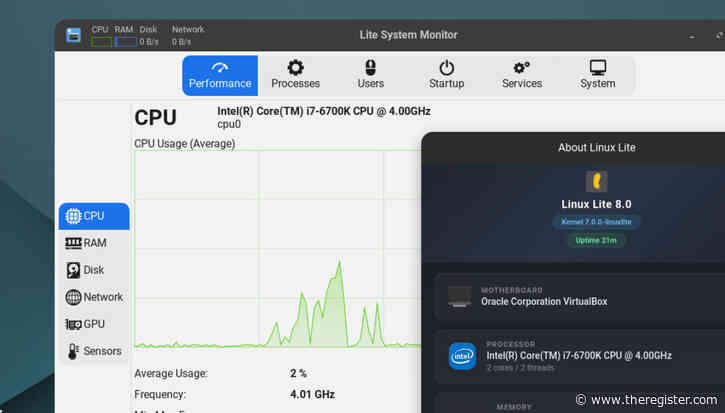Show Network performance from sidebar
Screen dimensions: 725x413
(94, 297)
